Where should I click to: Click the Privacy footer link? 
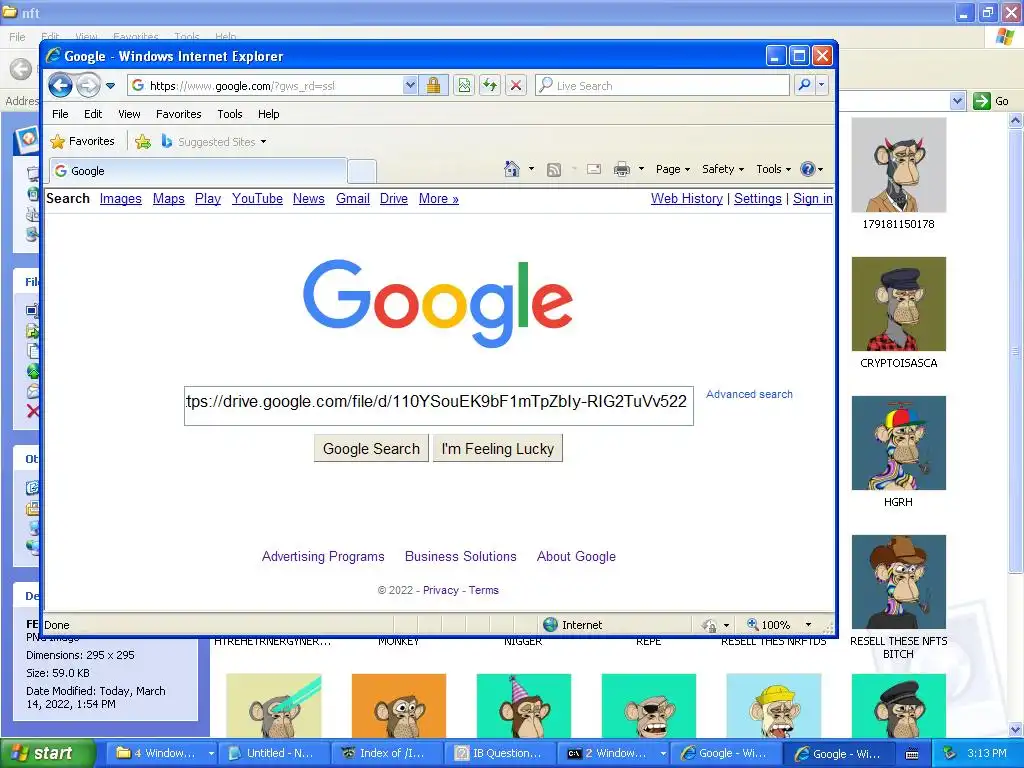click(x=441, y=590)
